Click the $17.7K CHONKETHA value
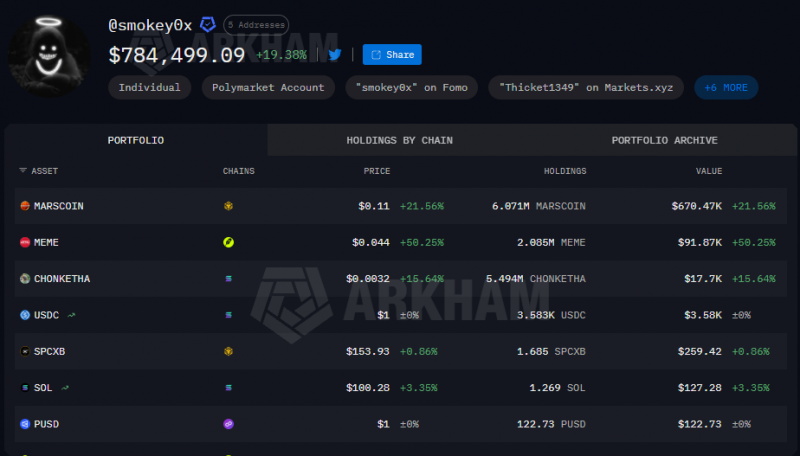Image resolution: width=800 pixels, height=456 pixels. click(703, 278)
